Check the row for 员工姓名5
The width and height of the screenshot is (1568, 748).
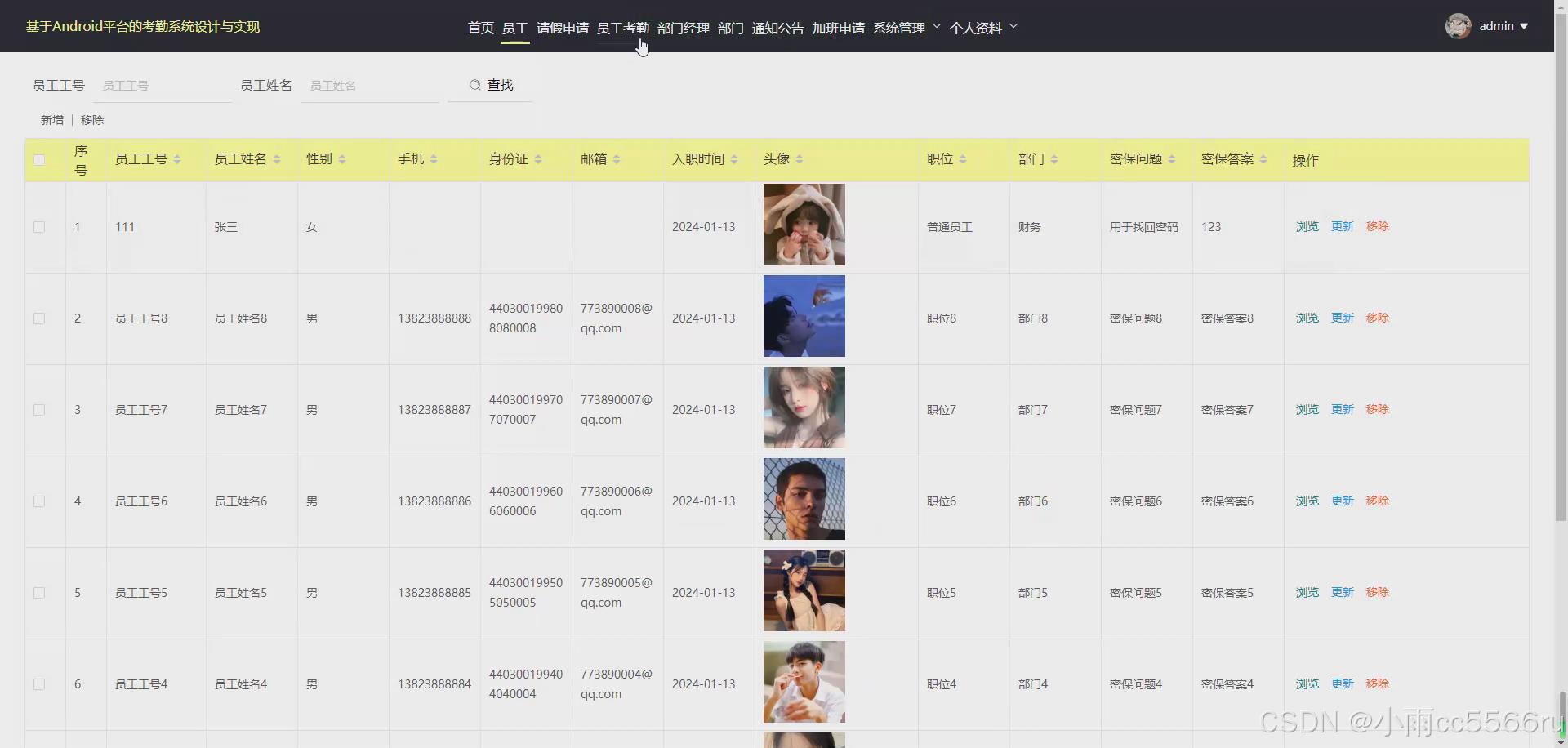[39, 593]
